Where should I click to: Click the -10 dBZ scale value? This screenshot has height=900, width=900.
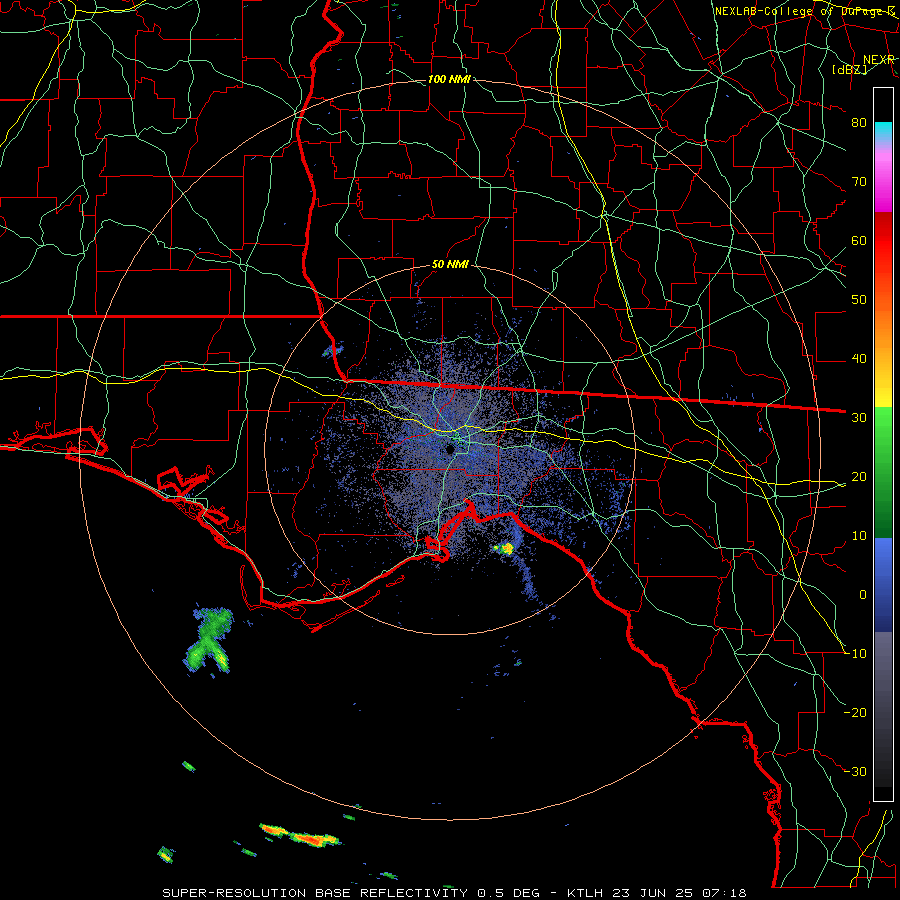point(856,654)
